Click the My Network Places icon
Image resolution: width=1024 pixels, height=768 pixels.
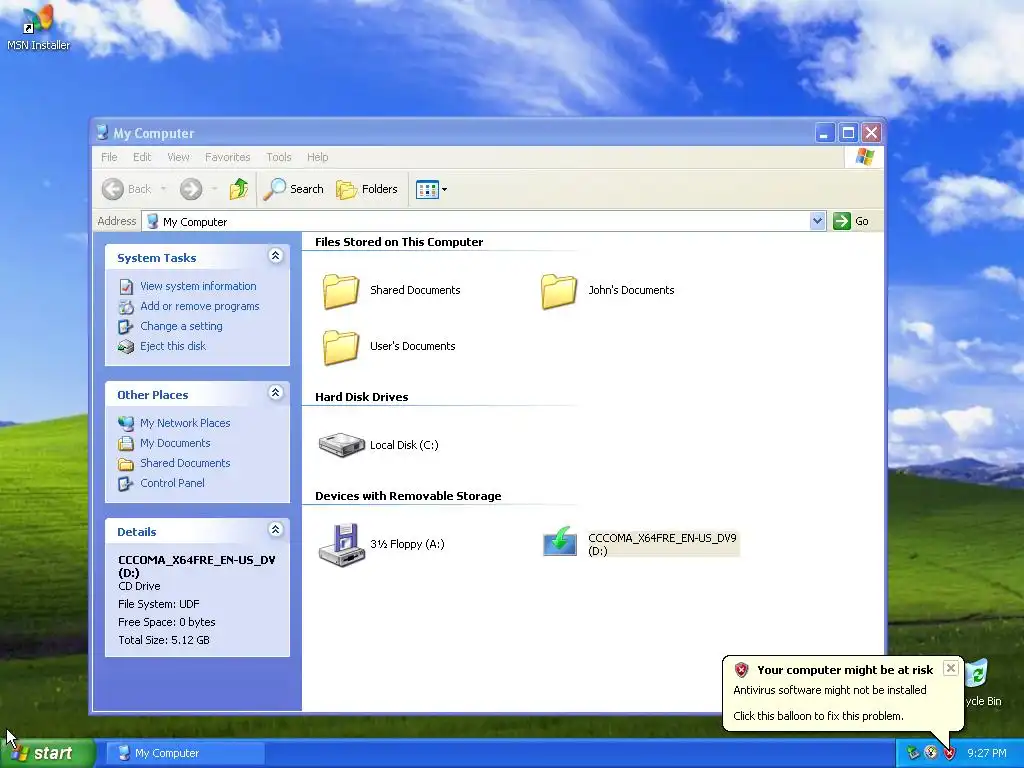pos(126,423)
